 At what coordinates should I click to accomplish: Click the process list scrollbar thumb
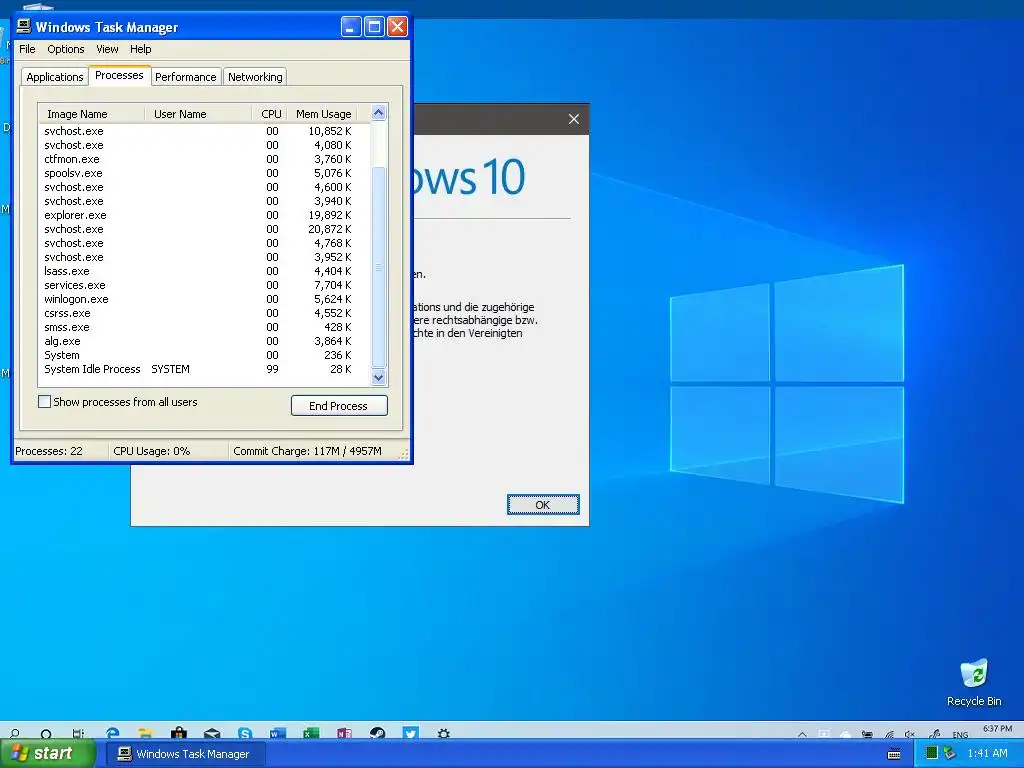(x=378, y=267)
